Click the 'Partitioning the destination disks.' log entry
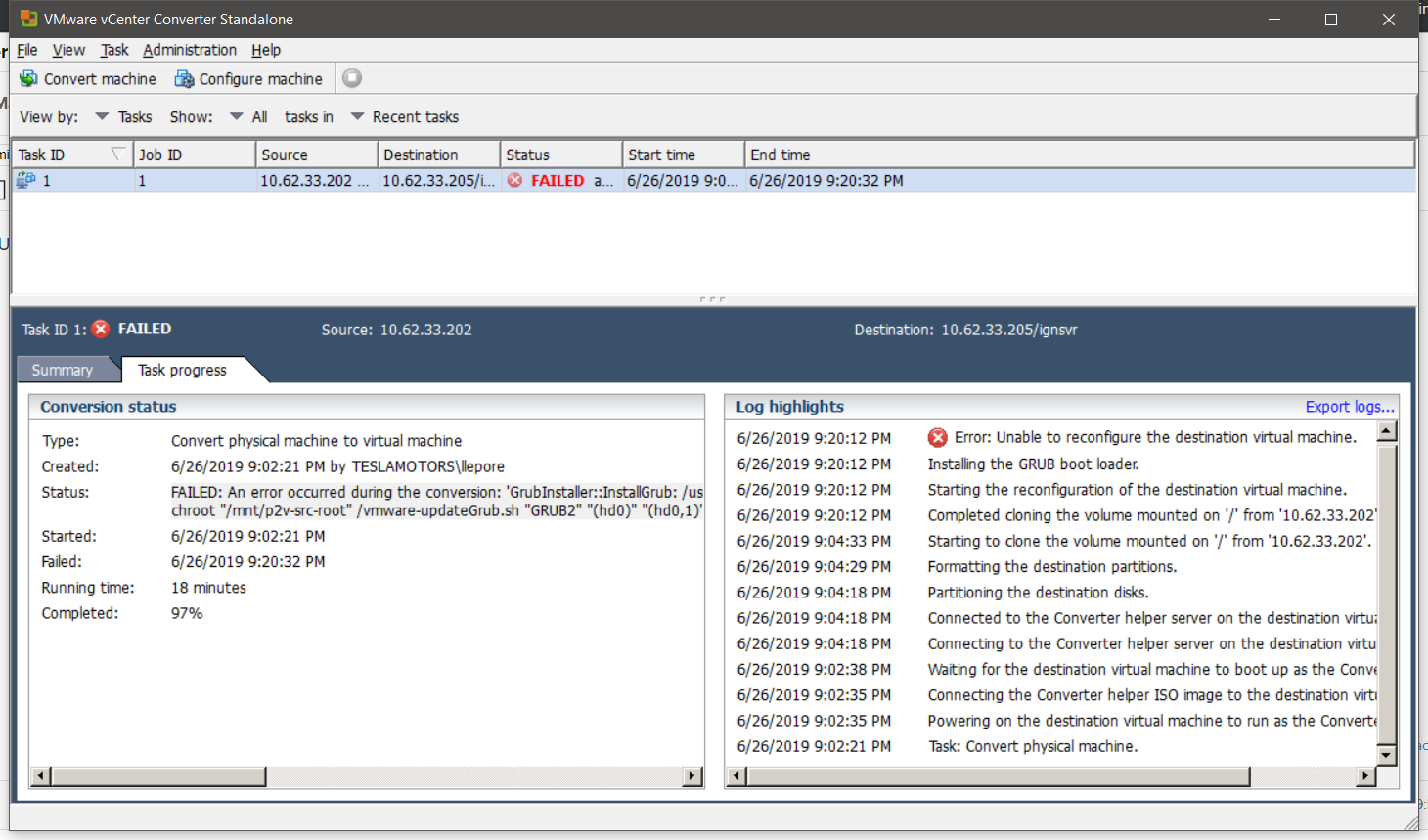 [1039, 592]
